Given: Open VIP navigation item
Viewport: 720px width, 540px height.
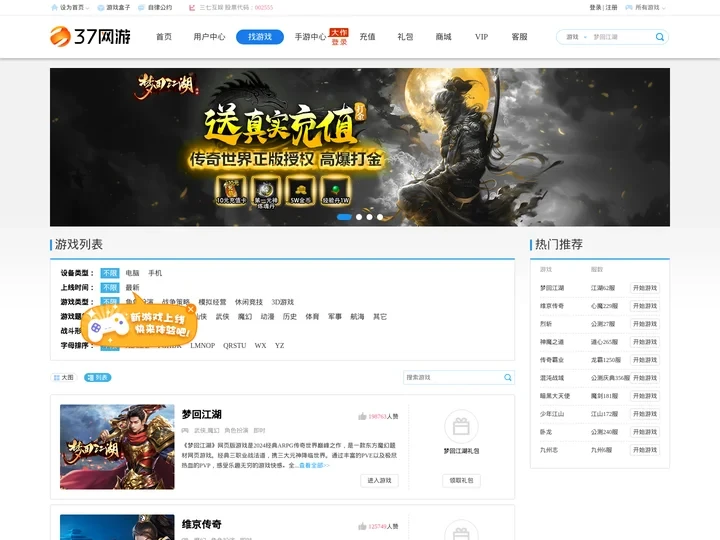Looking at the screenshot, I should click(x=482, y=37).
